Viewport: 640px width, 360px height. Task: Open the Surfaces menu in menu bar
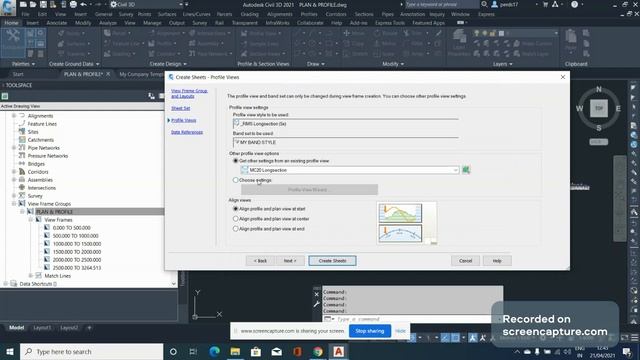point(167,14)
